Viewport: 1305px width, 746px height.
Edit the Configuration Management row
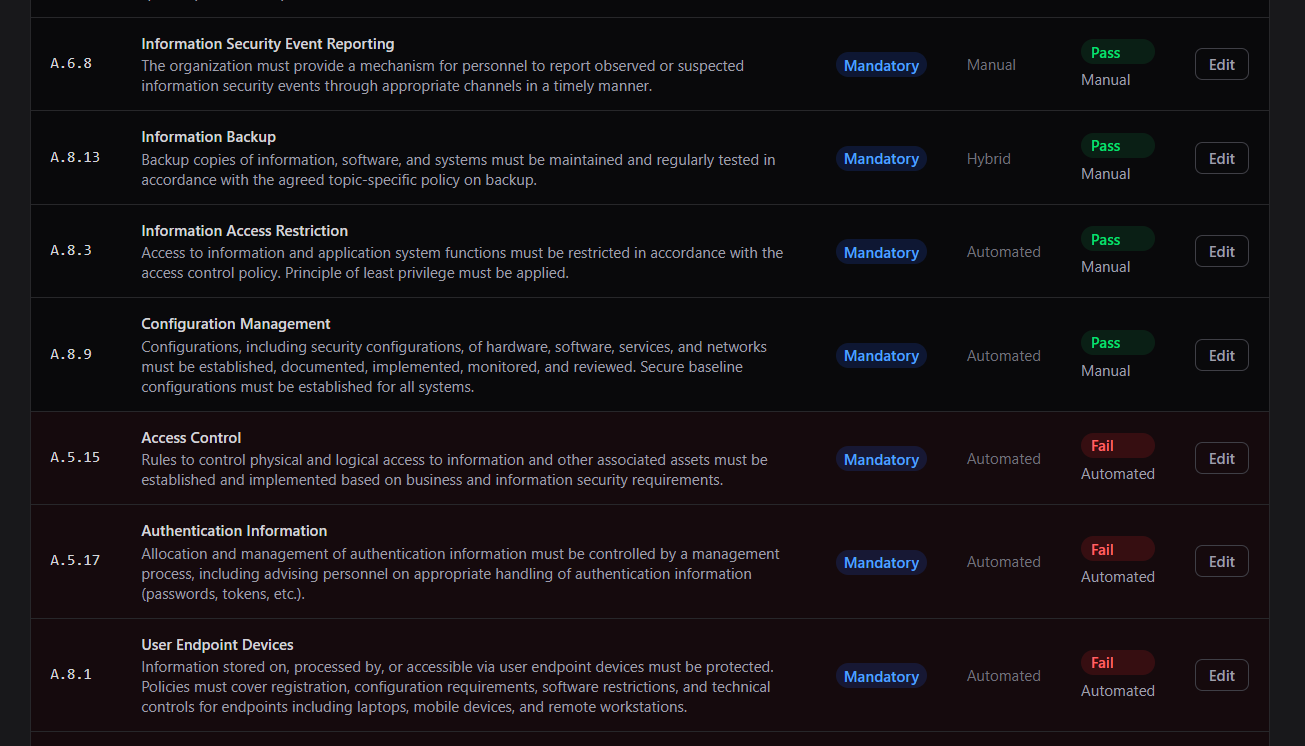pos(1221,355)
